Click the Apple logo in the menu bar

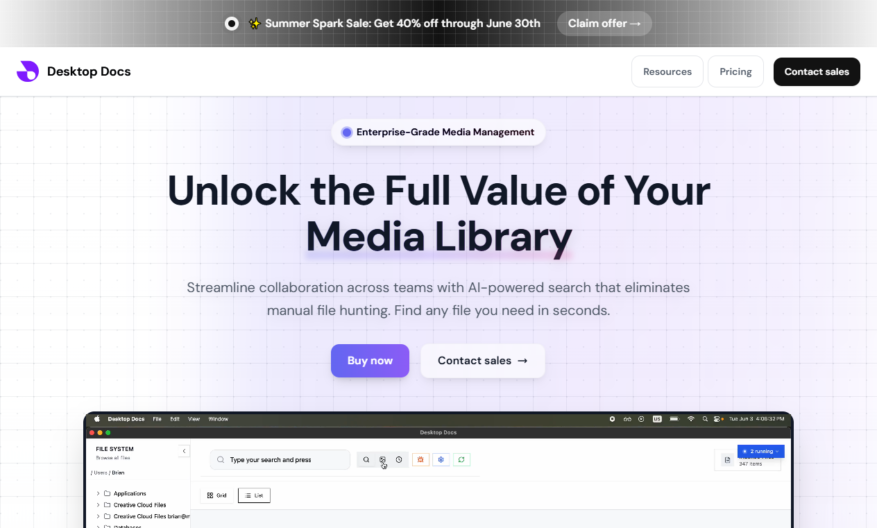(x=97, y=418)
